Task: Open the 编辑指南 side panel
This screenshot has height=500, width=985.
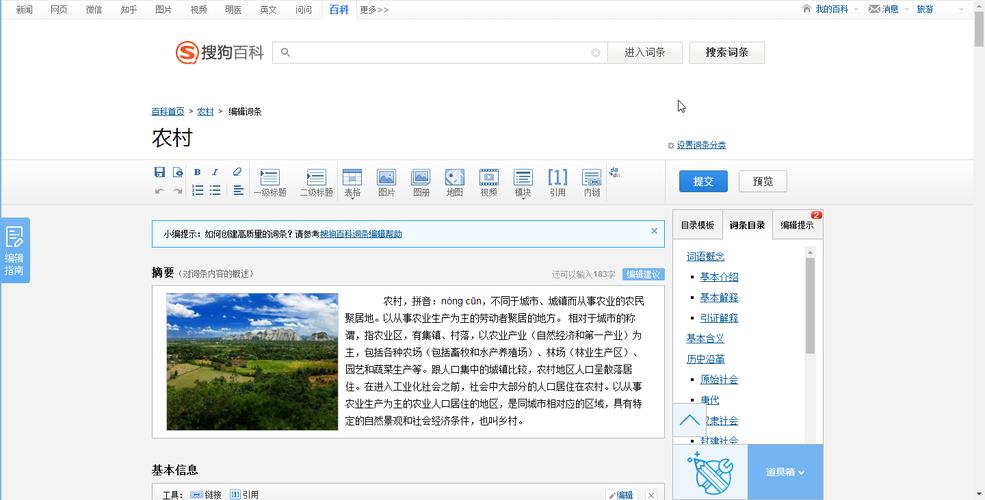Action: click(x=14, y=250)
